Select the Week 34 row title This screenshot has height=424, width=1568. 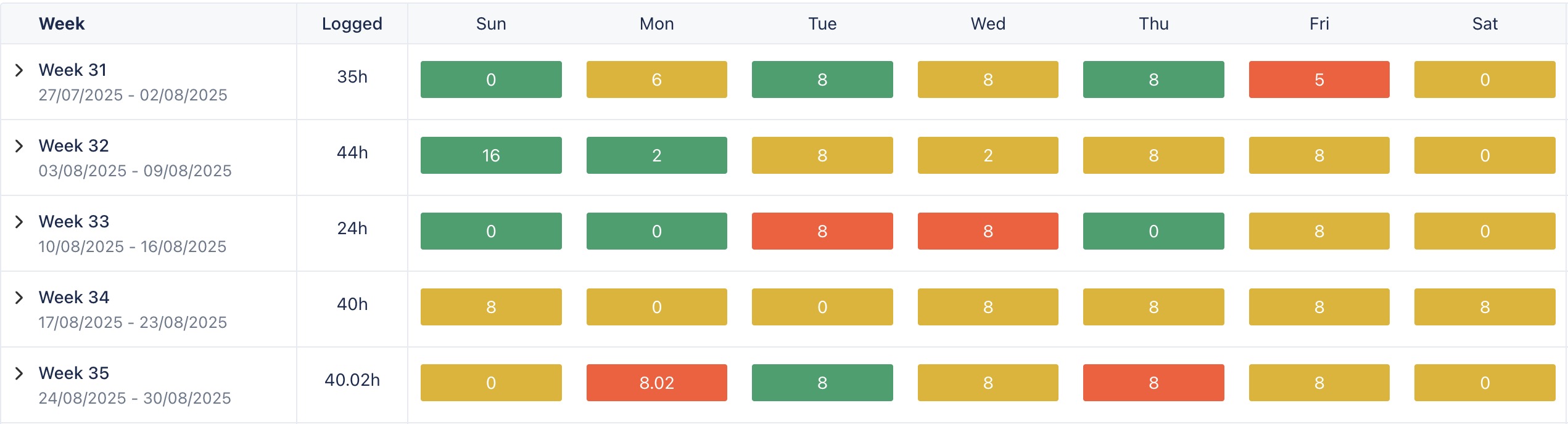(x=74, y=298)
